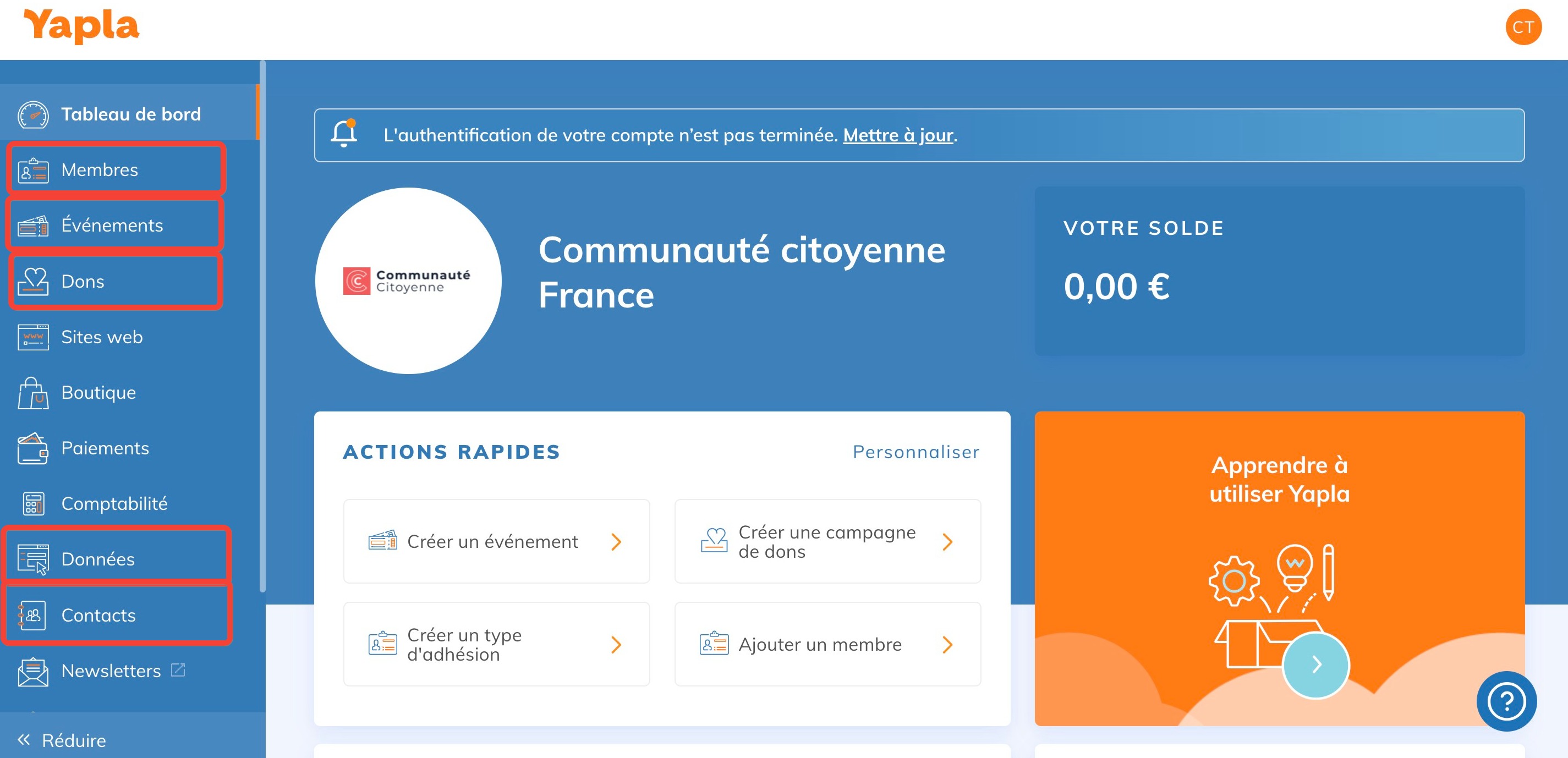Click the Communauté Citoyenne organization logo
The height and width of the screenshot is (758, 1568).
408,281
